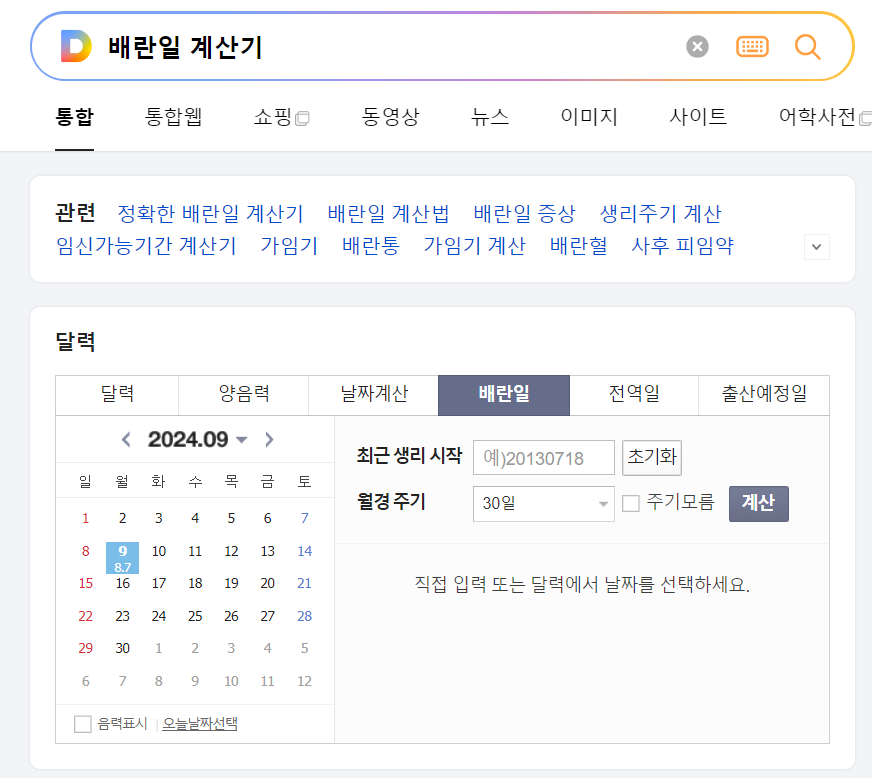The width and height of the screenshot is (872, 778).
Task: Go to previous month with left arrow
Action: pyautogui.click(x=126, y=439)
